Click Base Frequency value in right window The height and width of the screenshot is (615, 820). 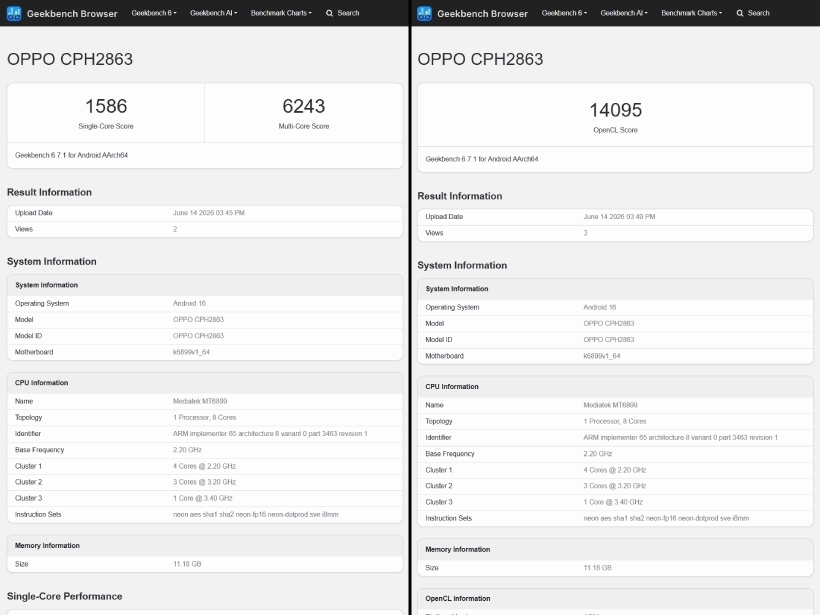[x=598, y=453]
